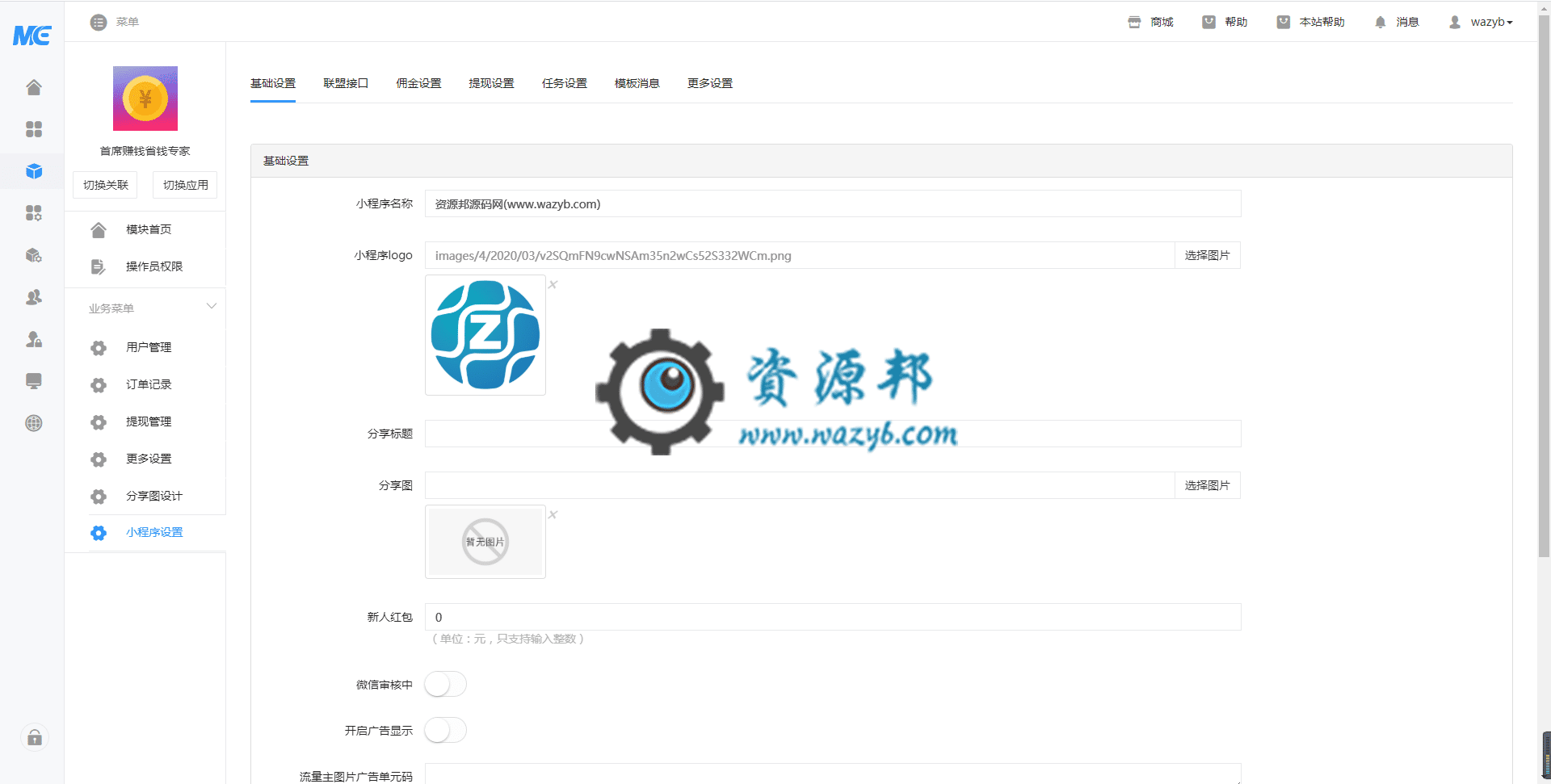Screen dimensions: 1551x784
Task: Open 订单记录 in the sidebar menu
Action: point(149,384)
